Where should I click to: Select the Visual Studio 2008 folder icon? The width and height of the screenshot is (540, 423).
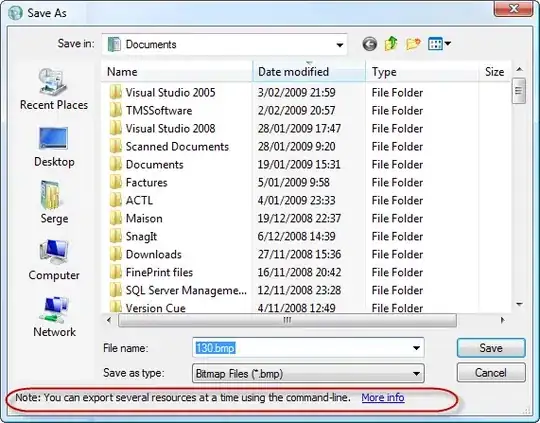tap(115, 128)
